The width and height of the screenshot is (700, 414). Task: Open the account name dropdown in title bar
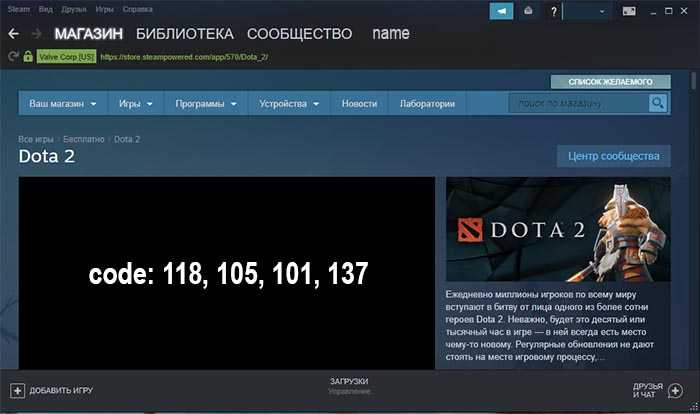[x=586, y=12]
